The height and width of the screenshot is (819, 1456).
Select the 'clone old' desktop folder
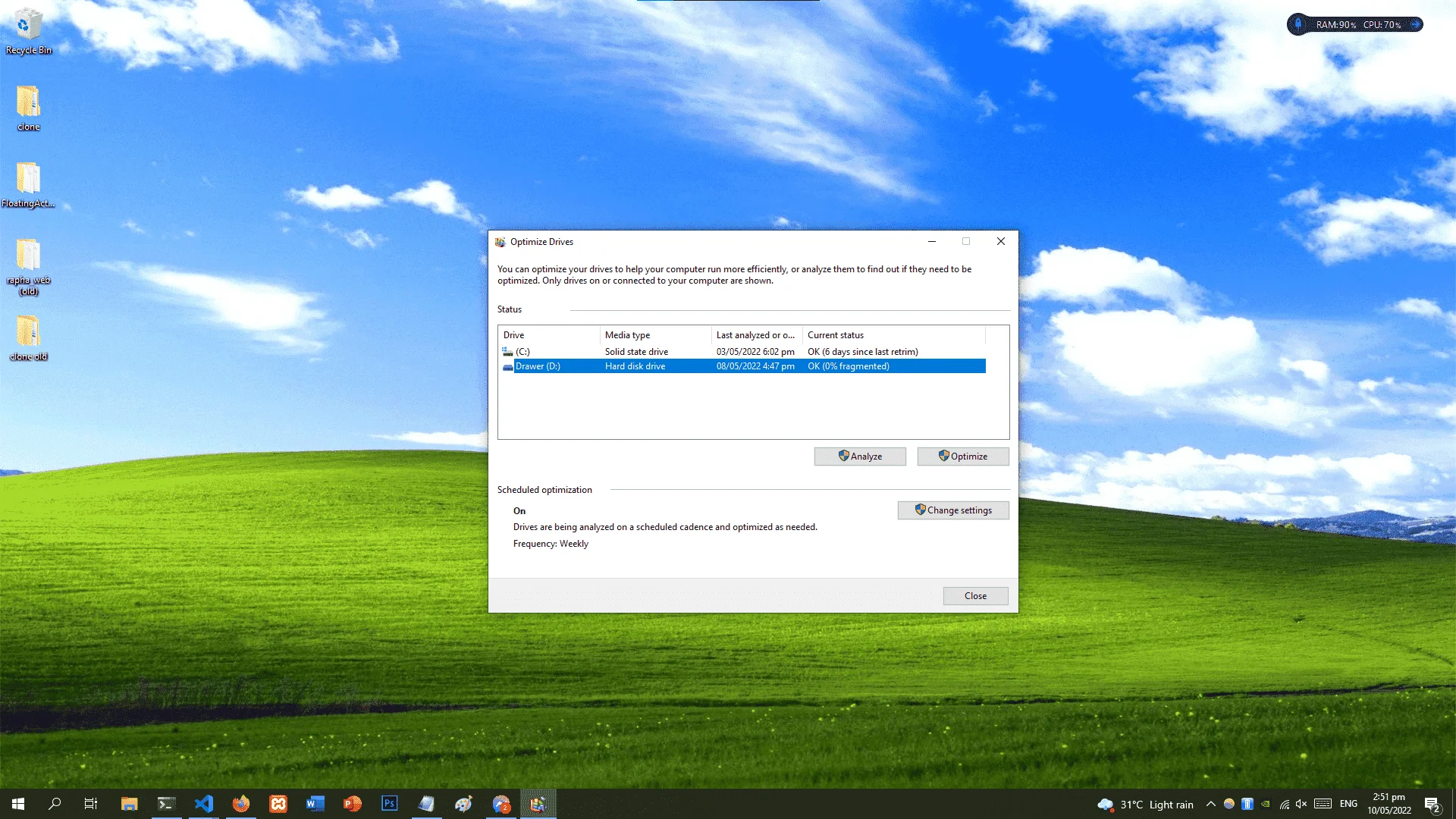(29, 338)
